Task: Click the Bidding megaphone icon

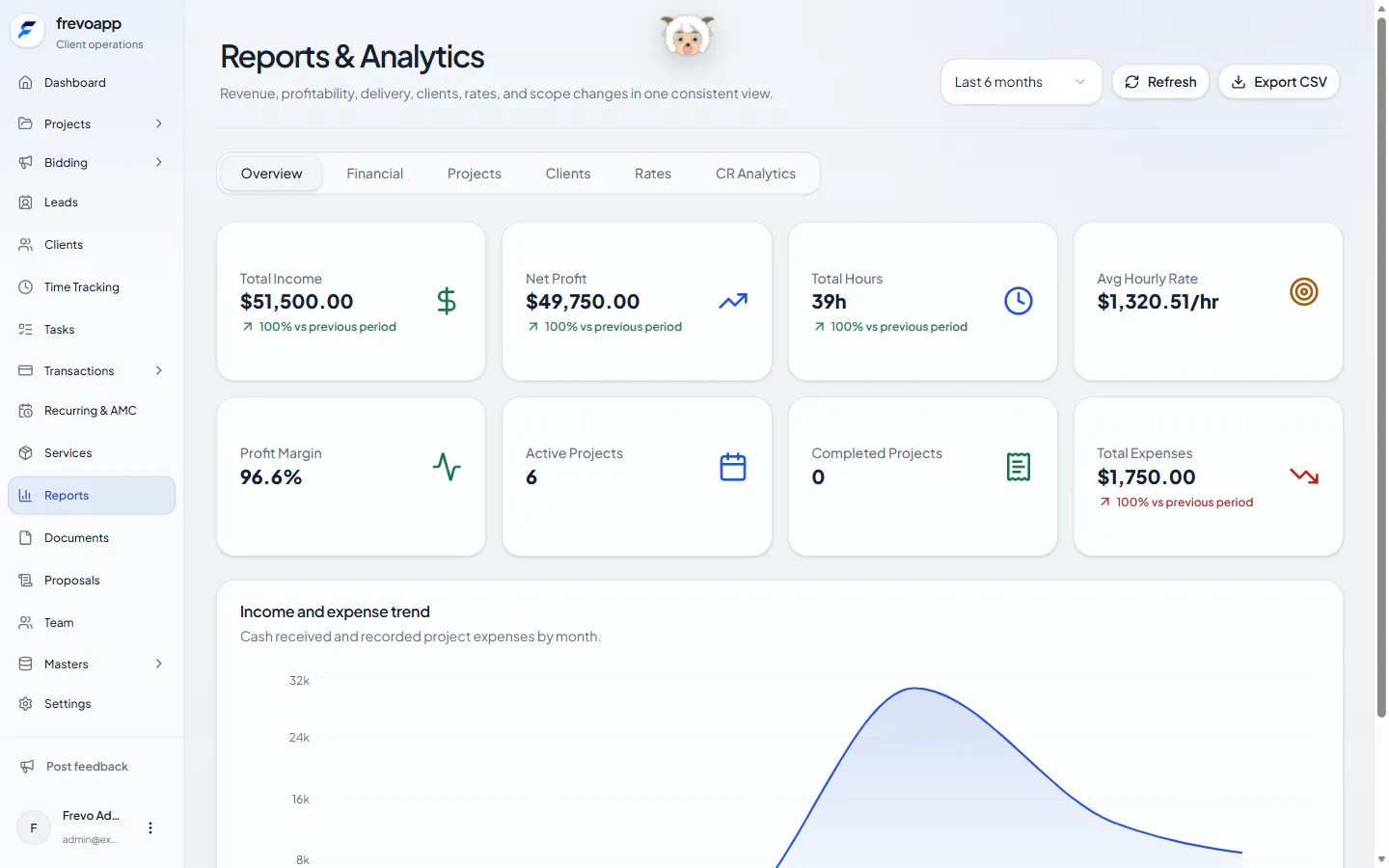Action: tap(26, 162)
